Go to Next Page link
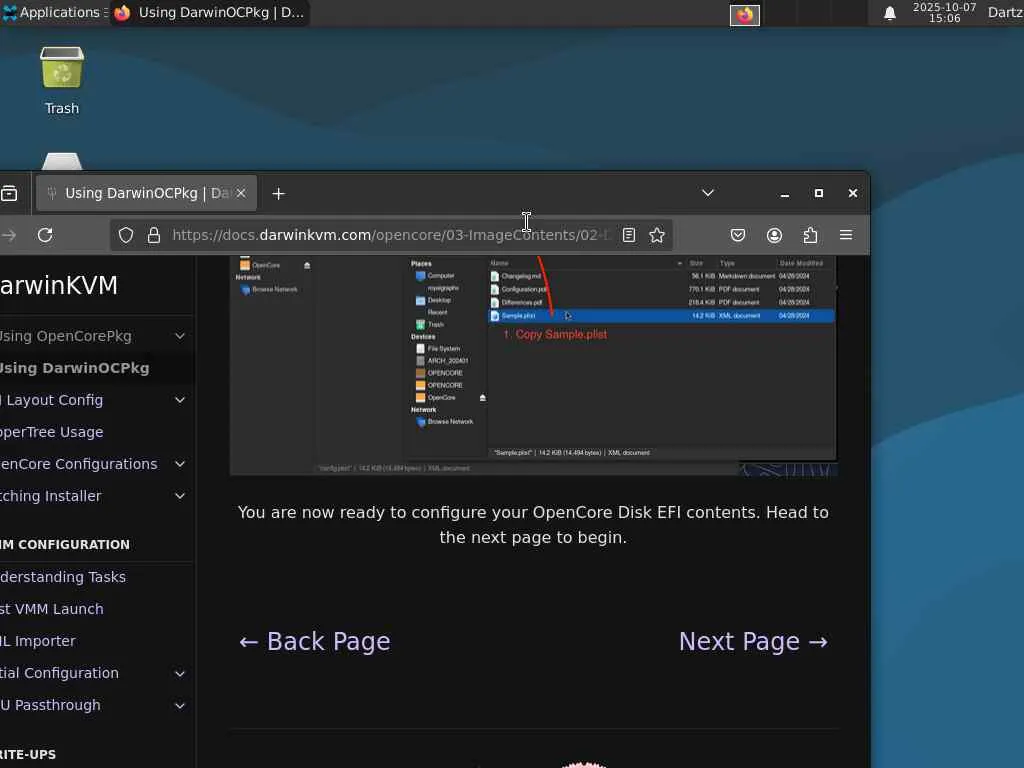This screenshot has height=768, width=1024. [x=754, y=642]
